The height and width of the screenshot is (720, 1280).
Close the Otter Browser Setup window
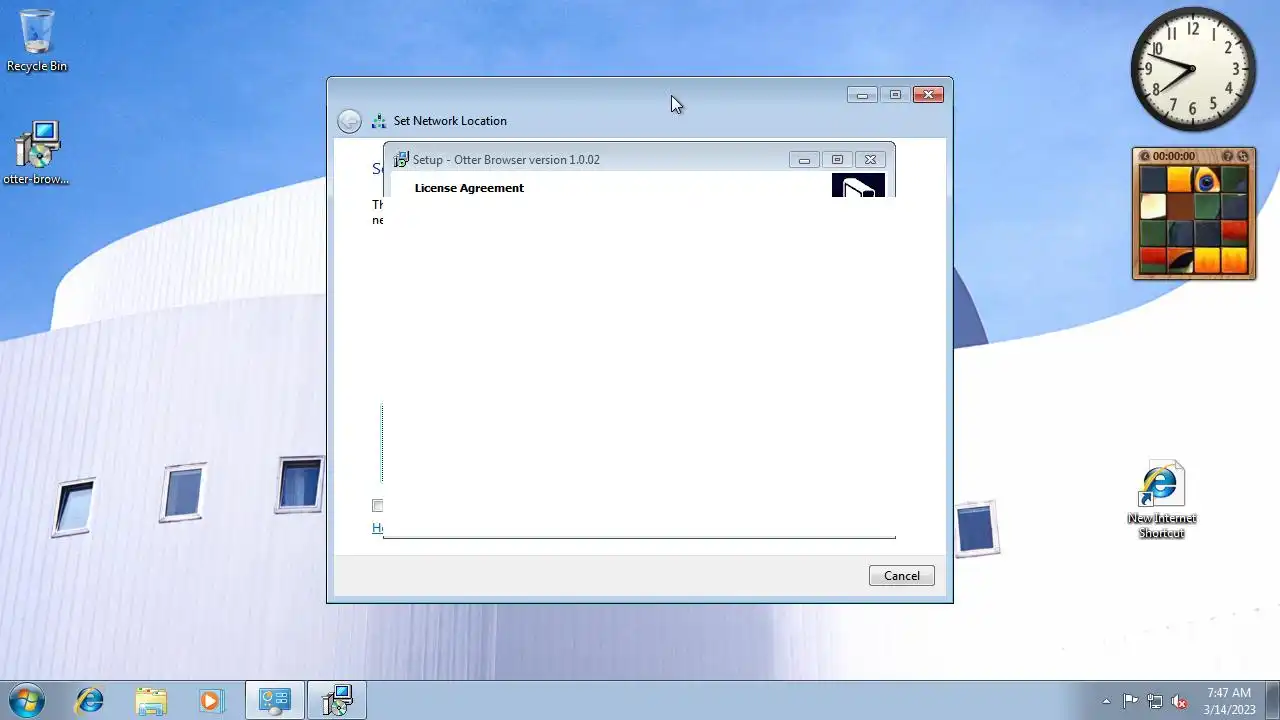(870, 159)
